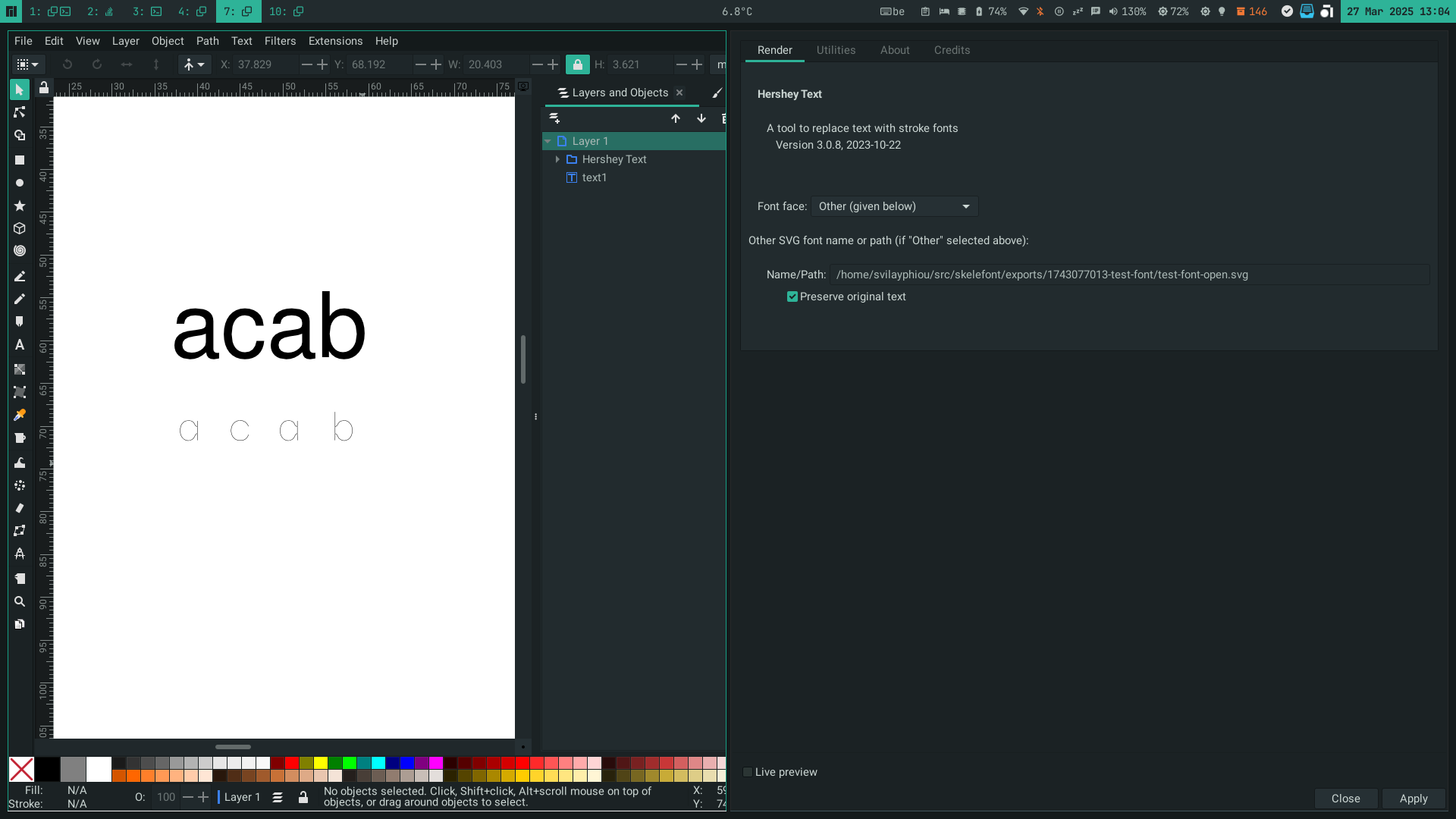Select the Selector arrow tool

coord(20,90)
